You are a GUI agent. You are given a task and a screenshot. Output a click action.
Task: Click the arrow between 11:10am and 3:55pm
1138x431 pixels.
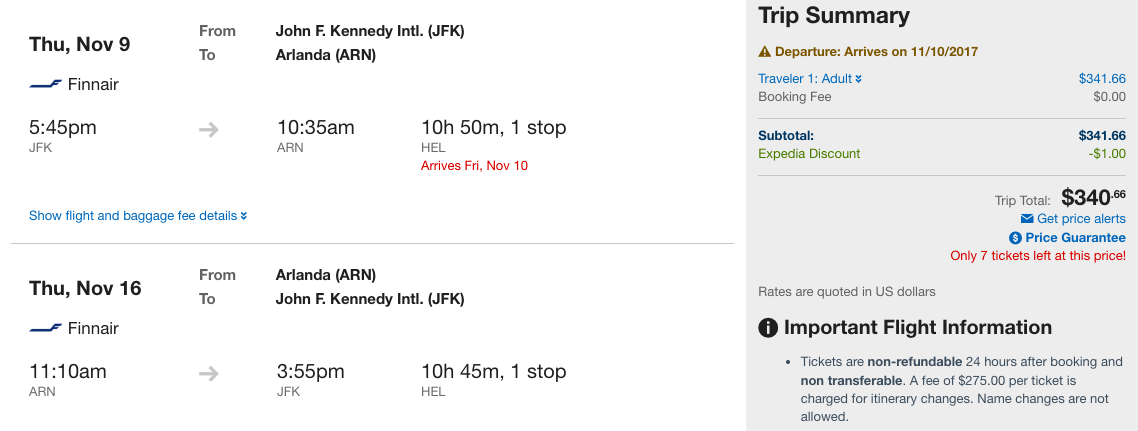pyautogui.click(x=208, y=373)
